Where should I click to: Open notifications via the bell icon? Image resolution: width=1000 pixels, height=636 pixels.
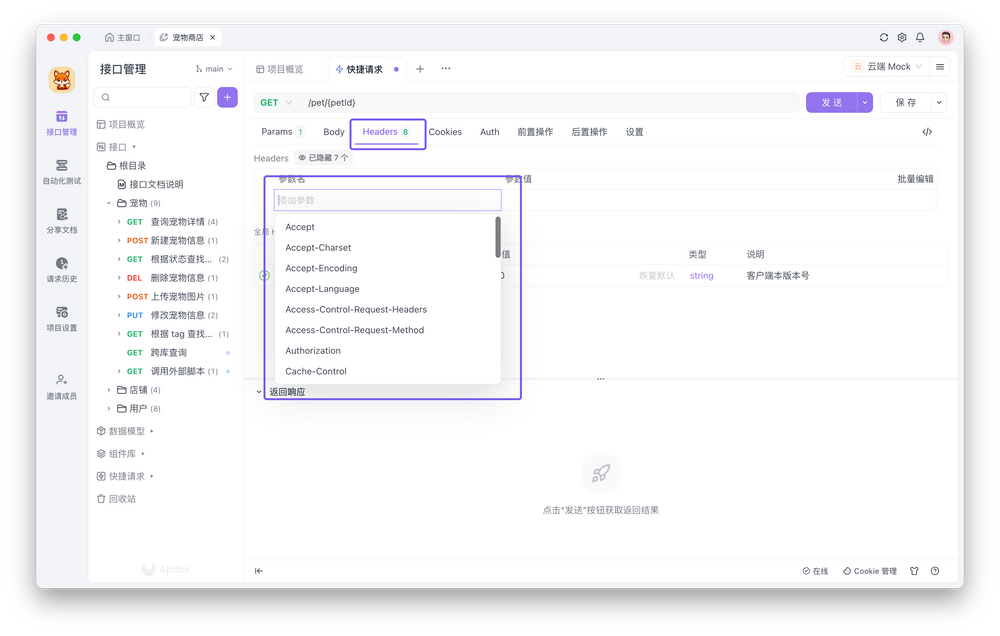click(919, 36)
